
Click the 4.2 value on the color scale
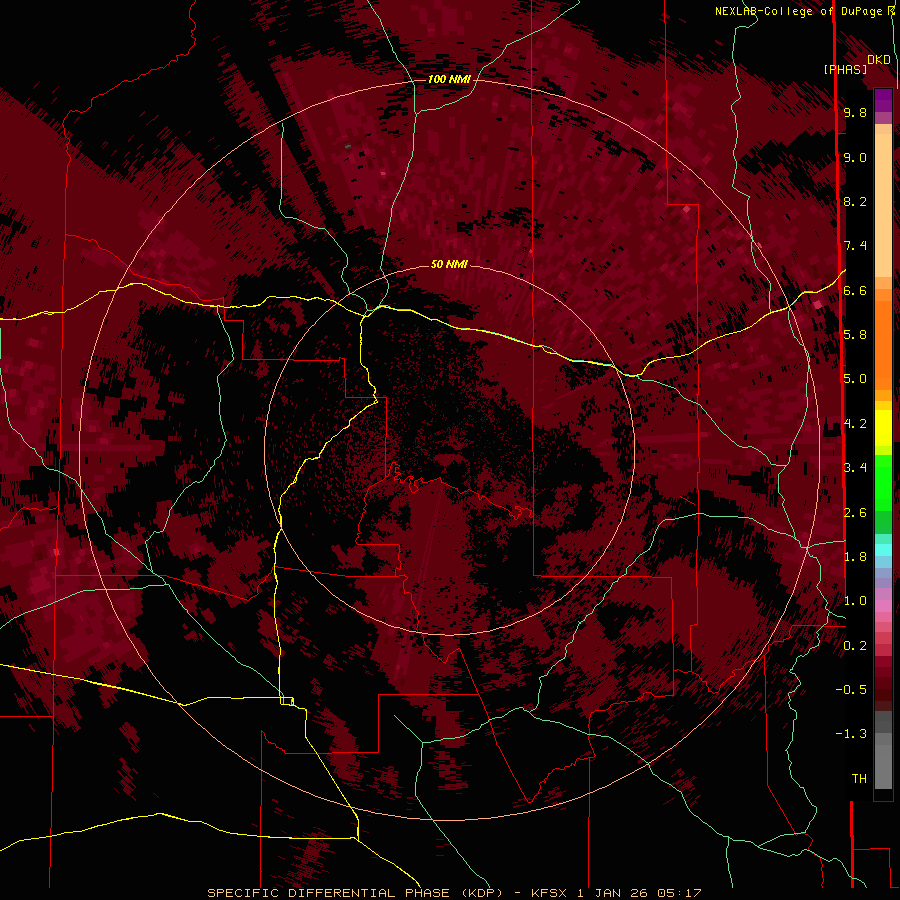(855, 424)
